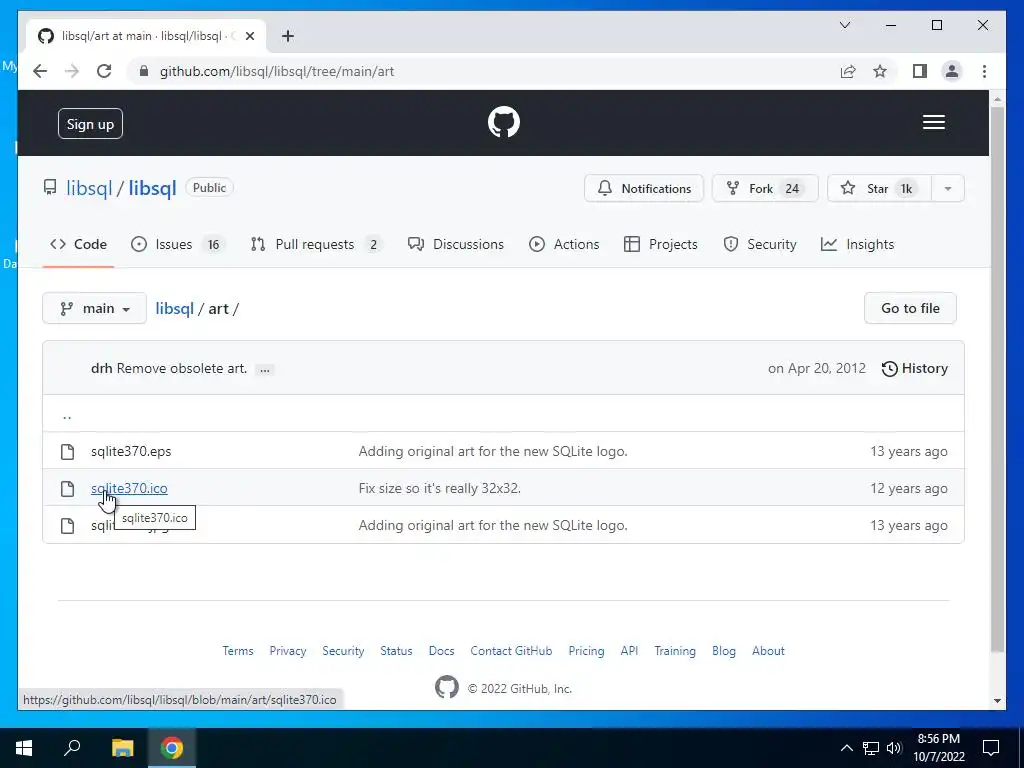Image resolution: width=1024 pixels, height=768 pixels.
Task: Open the Security tab
Action: [x=760, y=244]
